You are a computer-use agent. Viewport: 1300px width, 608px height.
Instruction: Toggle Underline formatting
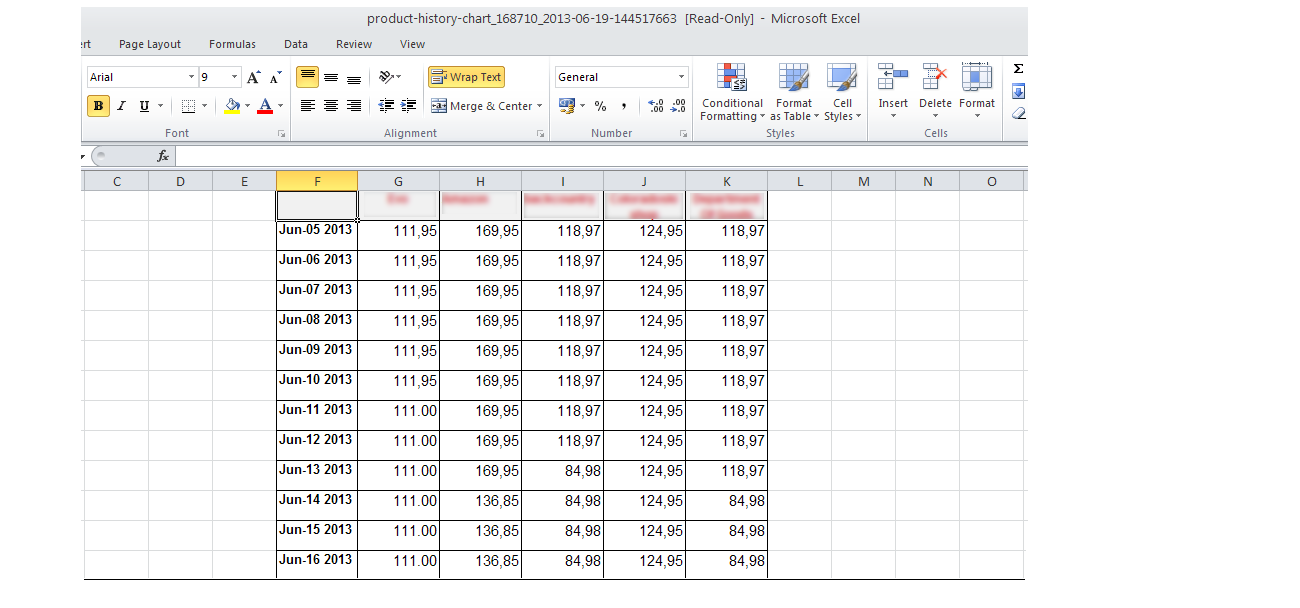click(144, 106)
